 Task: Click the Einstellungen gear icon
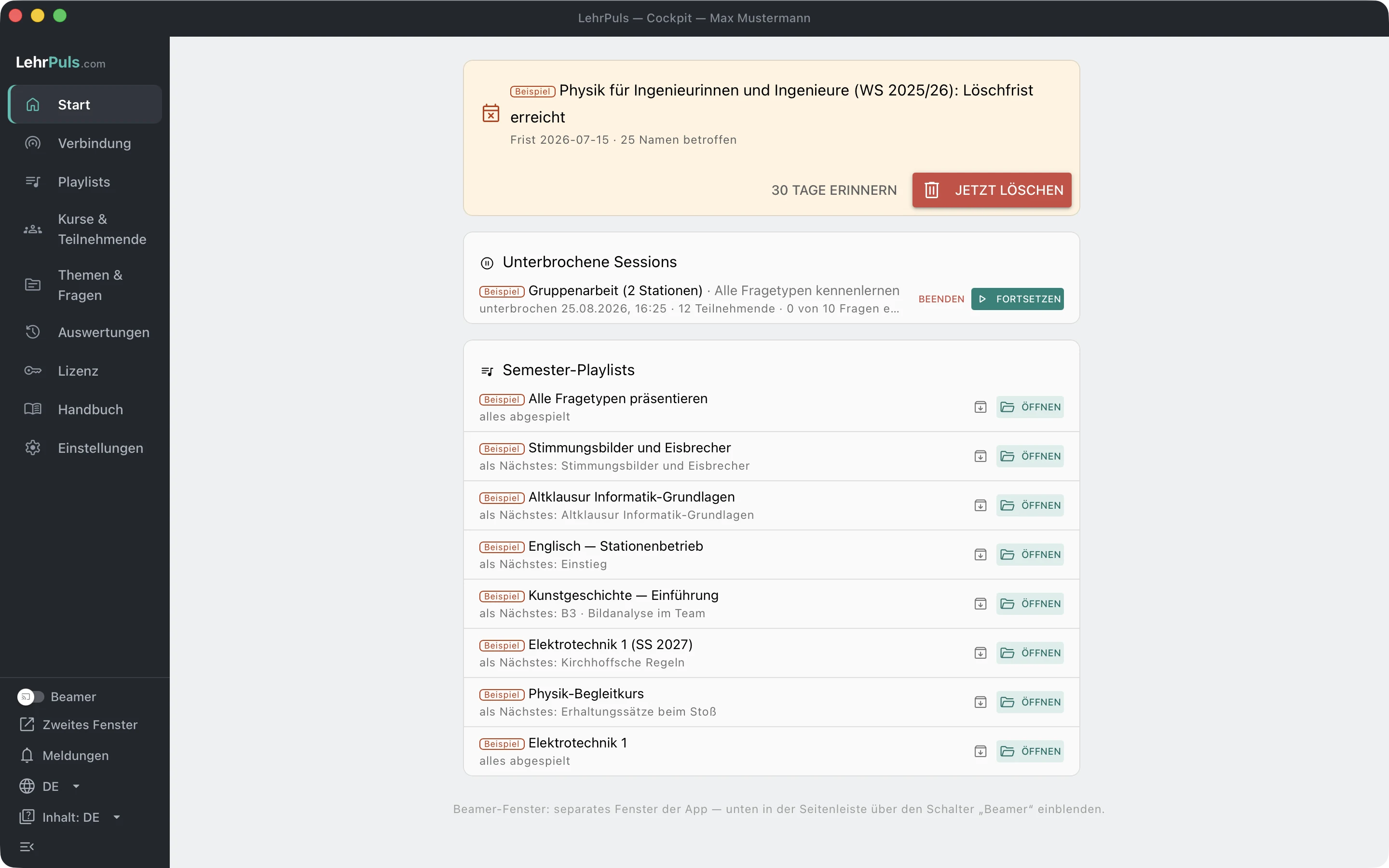[x=33, y=448]
